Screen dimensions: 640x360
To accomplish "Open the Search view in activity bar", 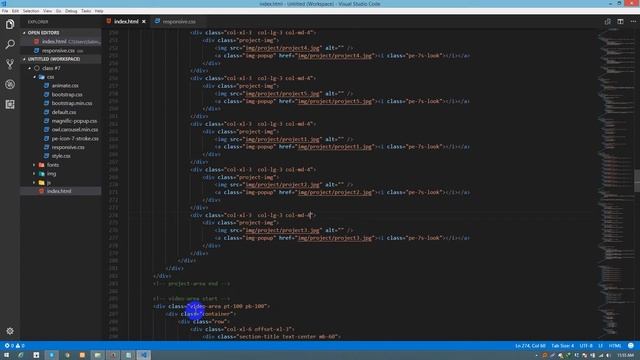I will point(10,44).
